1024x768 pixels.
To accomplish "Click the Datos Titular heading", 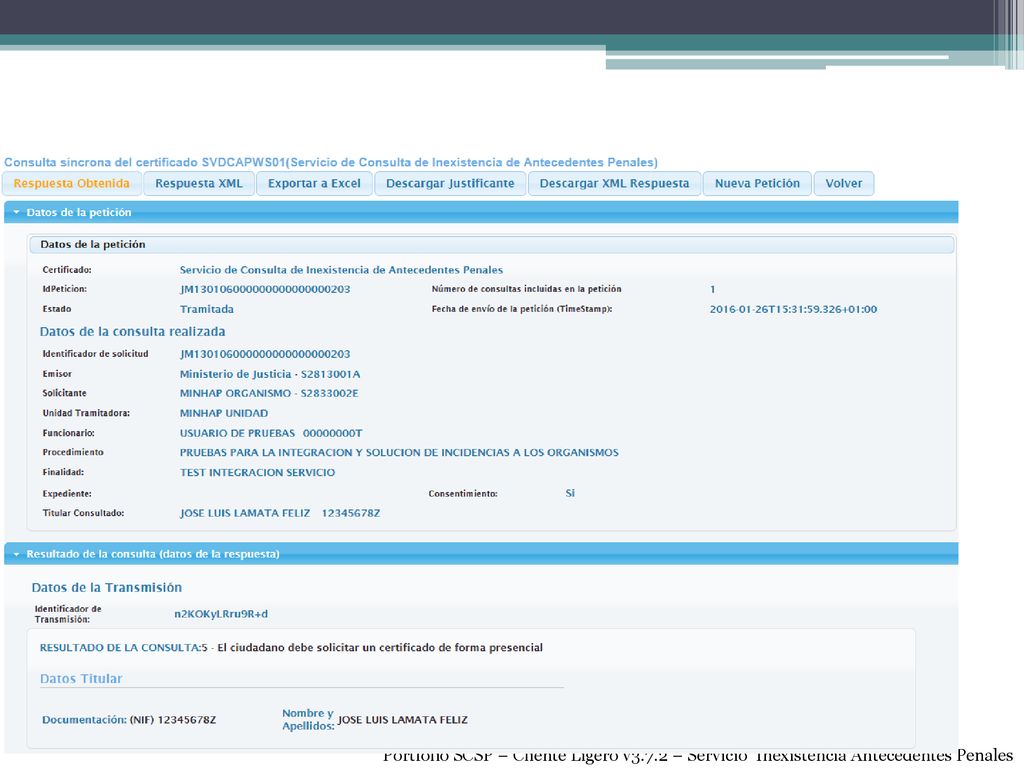I will click(x=81, y=679).
